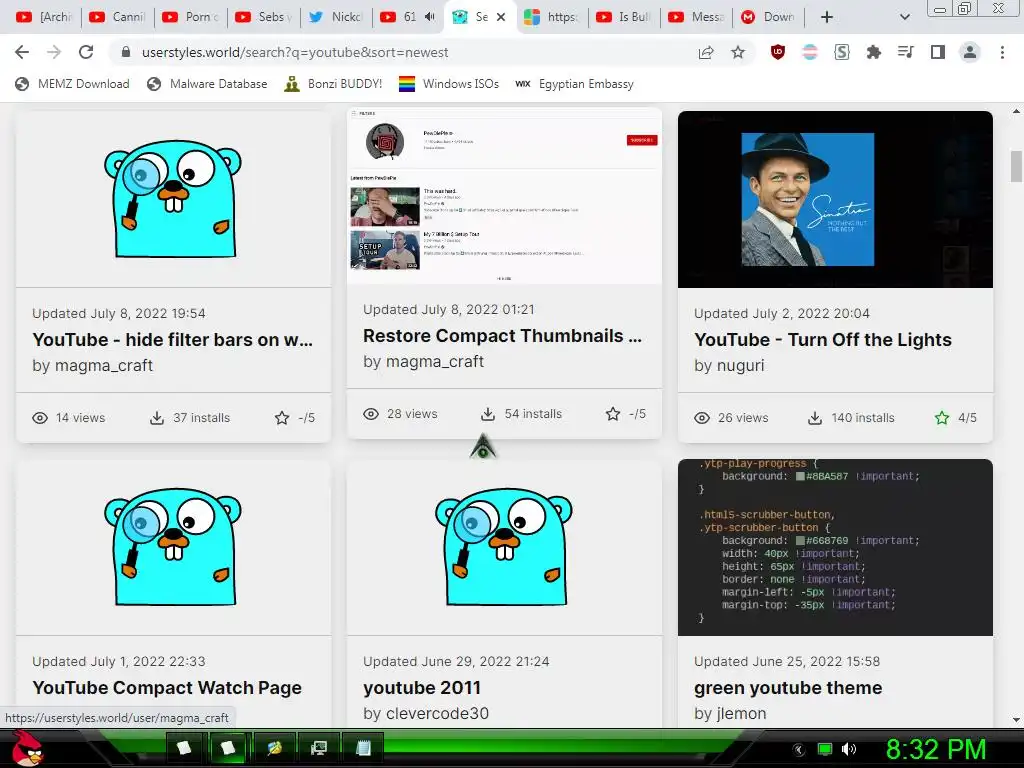Click the eye icon beside 28 views
The width and height of the screenshot is (1024, 768).
coord(371,414)
